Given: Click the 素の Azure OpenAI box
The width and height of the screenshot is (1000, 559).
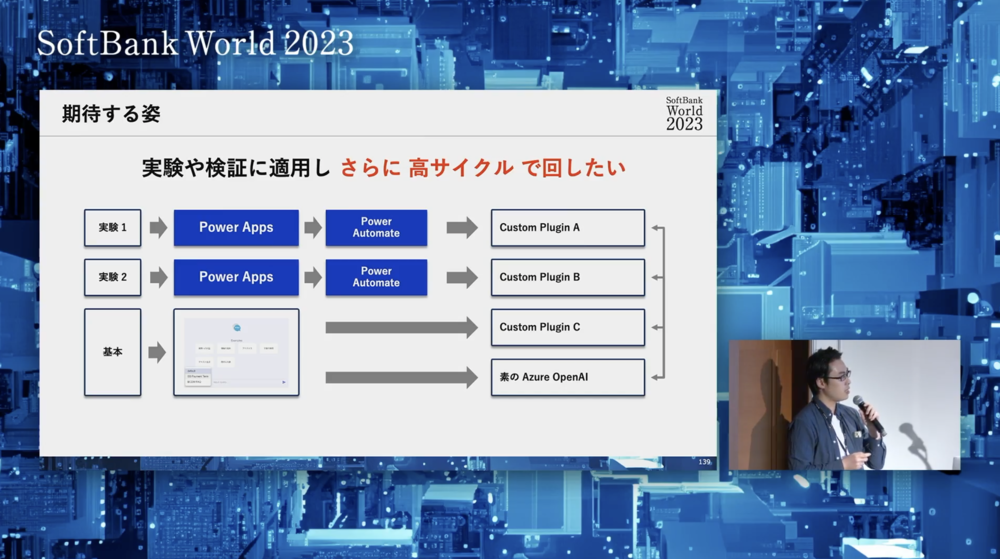Looking at the screenshot, I should [567, 377].
